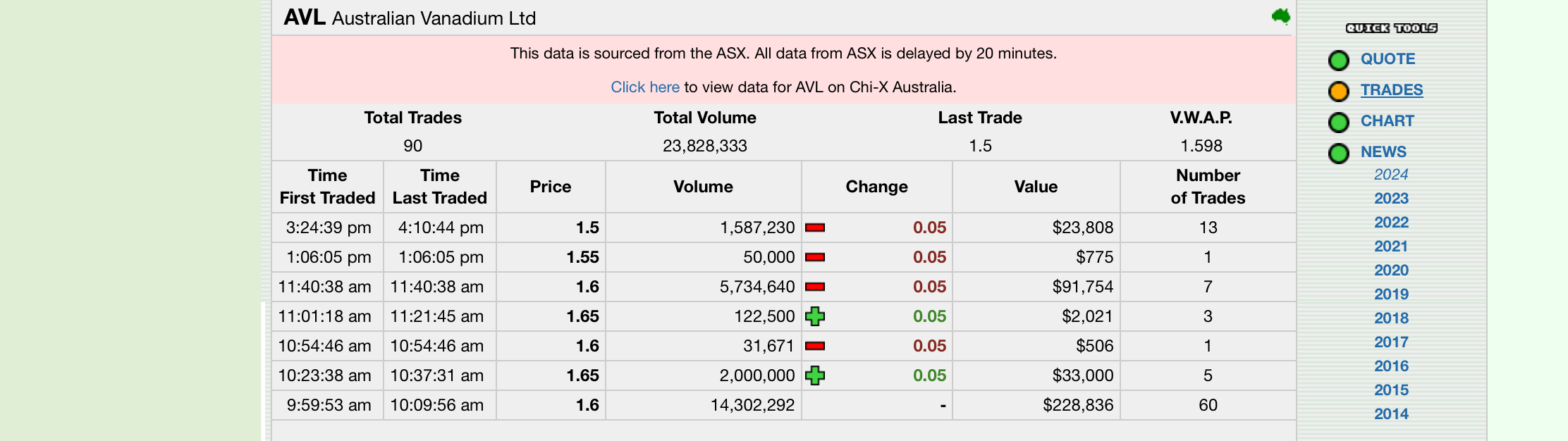Select news year 2020
The image size is (1568, 441).
point(1391,271)
